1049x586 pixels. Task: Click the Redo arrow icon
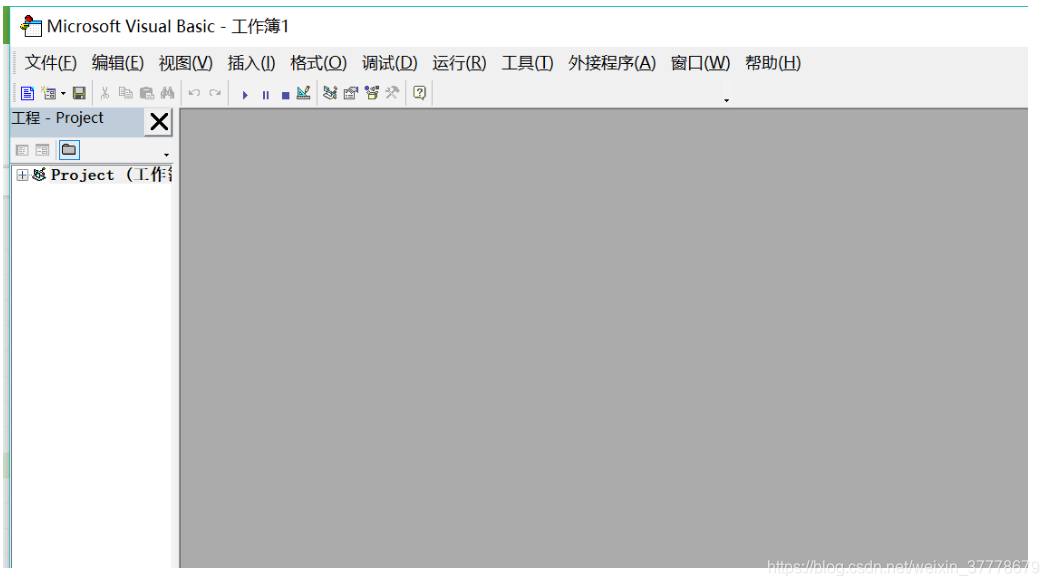pyautogui.click(x=215, y=93)
